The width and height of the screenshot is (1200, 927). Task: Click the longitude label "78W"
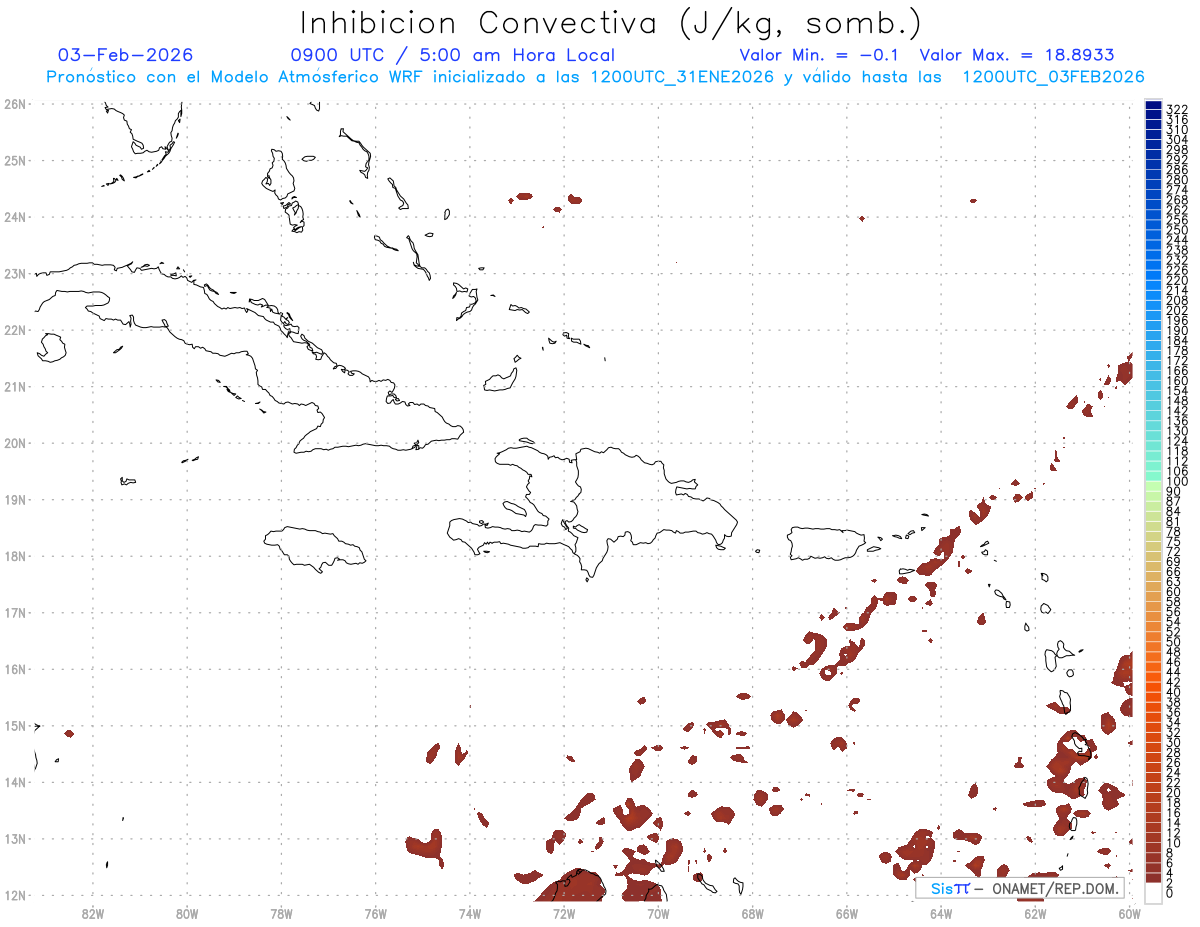click(281, 912)
